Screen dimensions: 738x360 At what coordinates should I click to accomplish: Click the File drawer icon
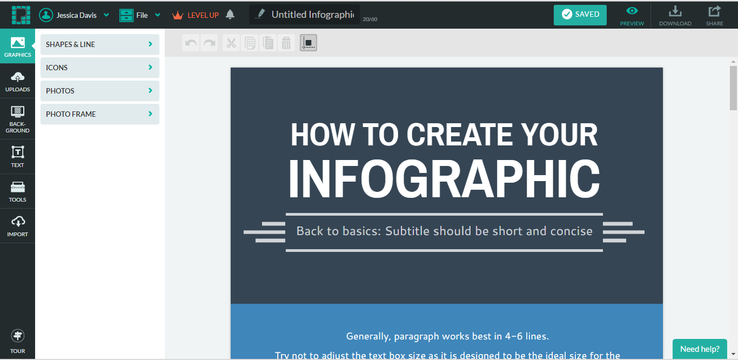tap(126, 15)
